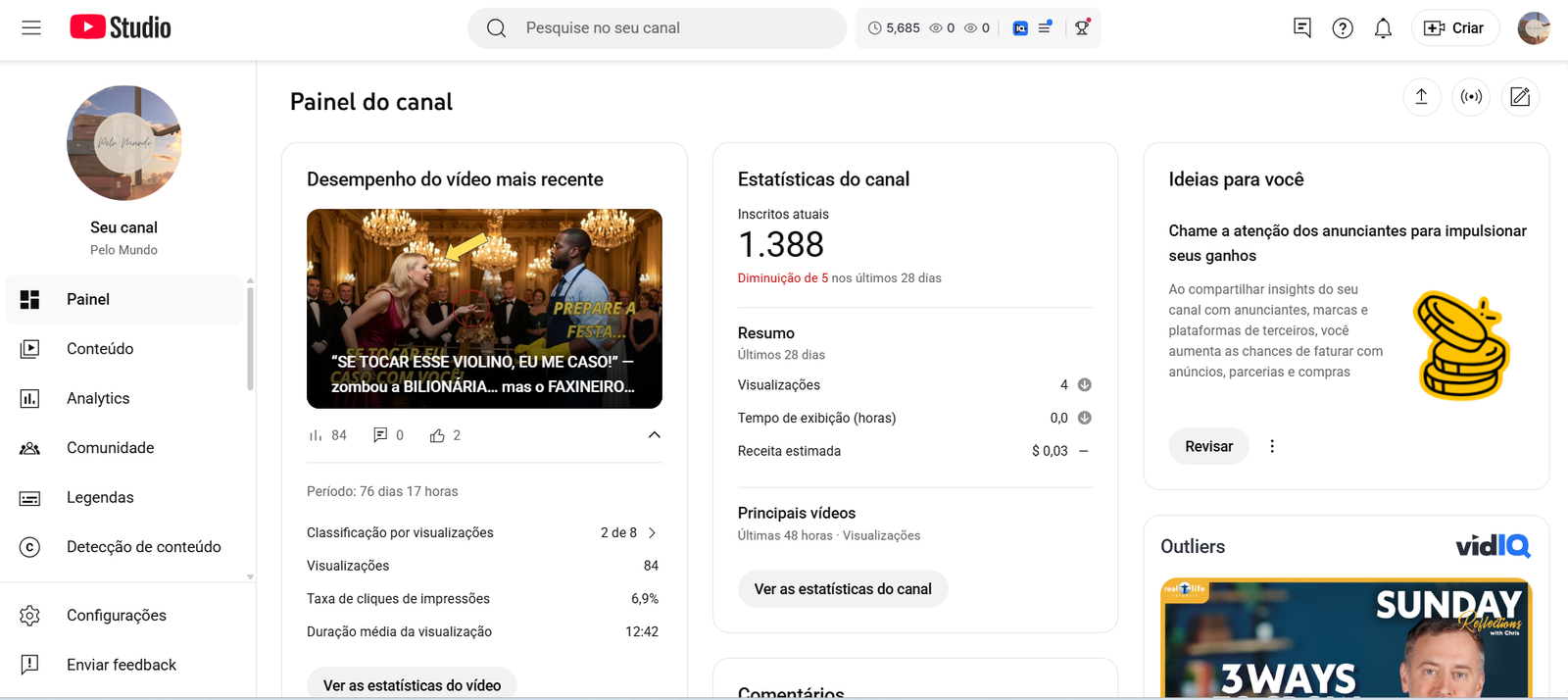Click the go live broadcast icon
This screenshot has height=700, width=1568.
pyautogui.click(x=1471, y=96)
